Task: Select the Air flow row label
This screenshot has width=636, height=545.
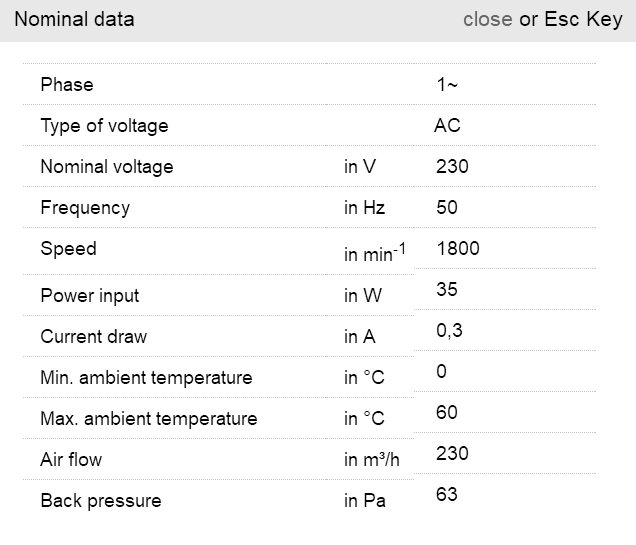Action: [71, 460]
